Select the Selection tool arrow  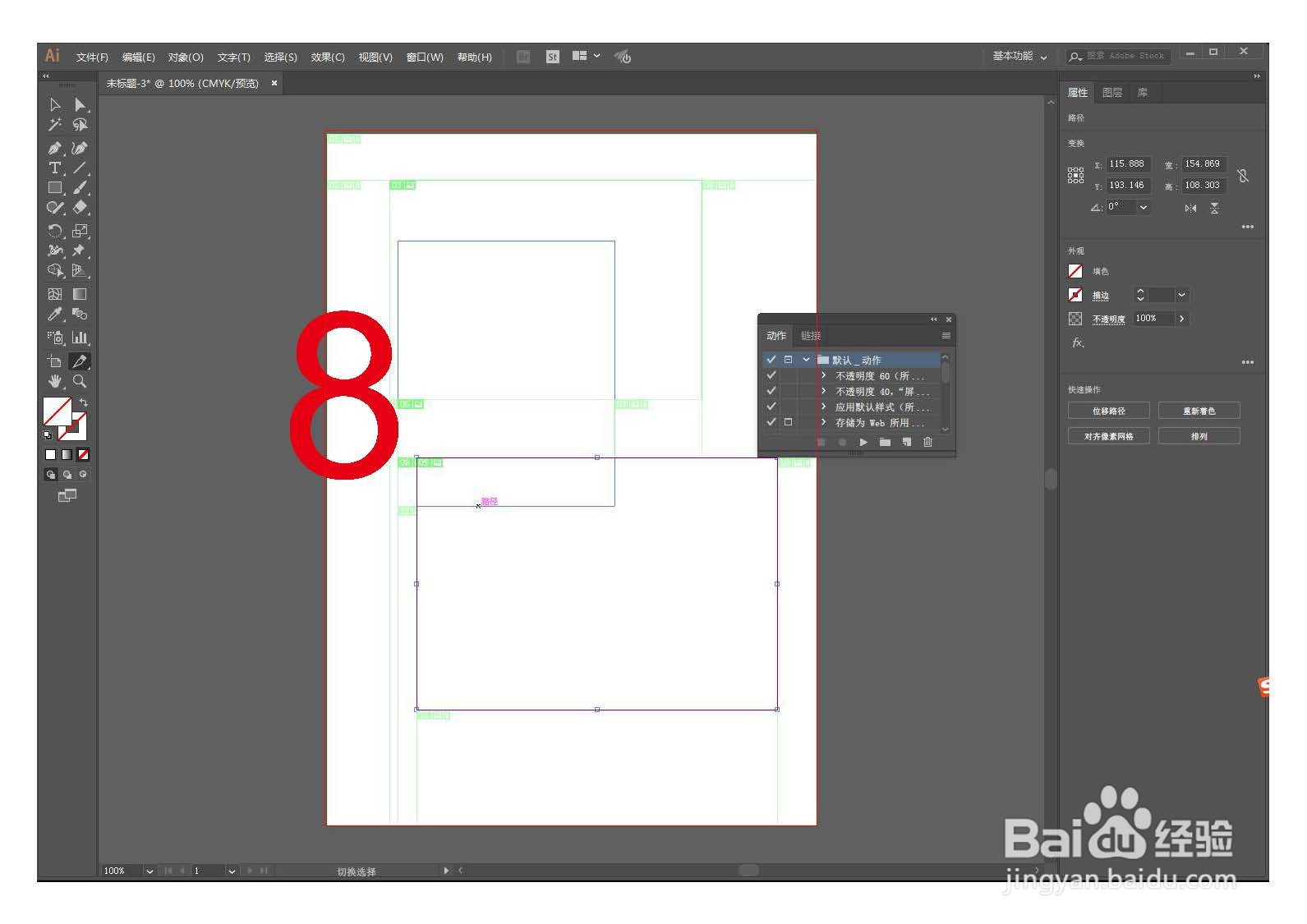pos(55,104)
